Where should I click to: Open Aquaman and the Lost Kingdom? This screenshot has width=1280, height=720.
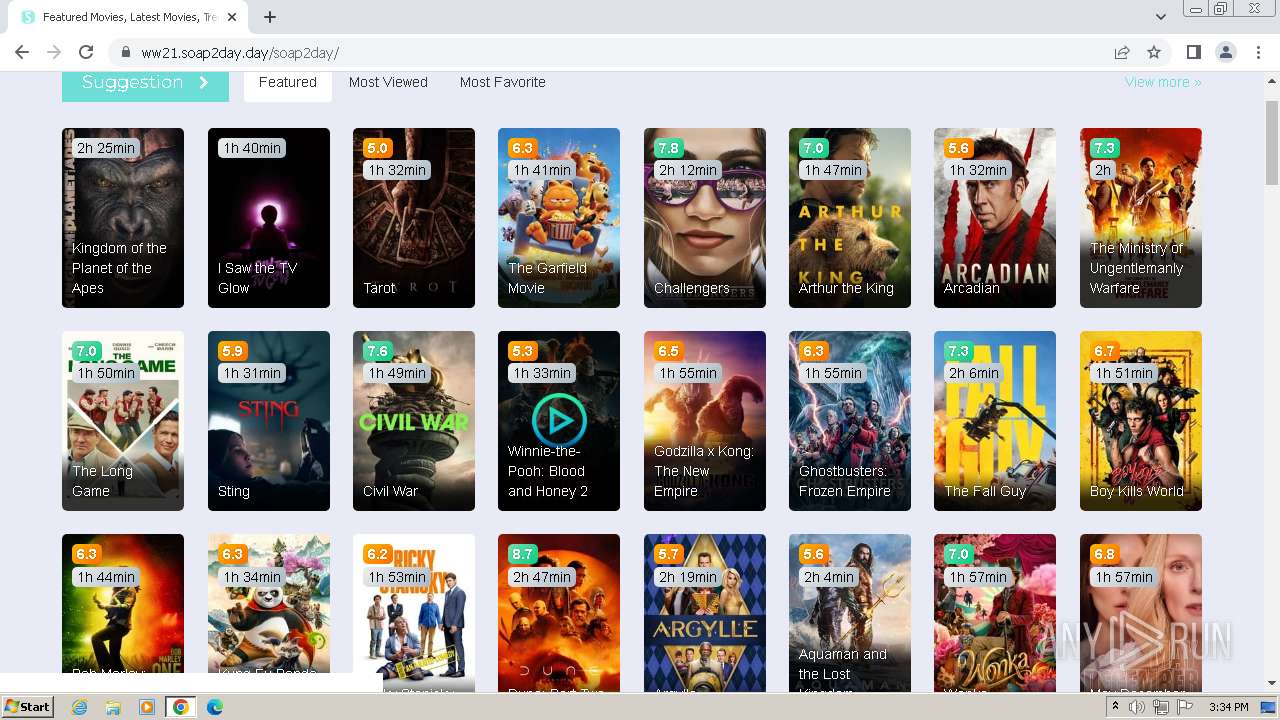click(850, 612)
